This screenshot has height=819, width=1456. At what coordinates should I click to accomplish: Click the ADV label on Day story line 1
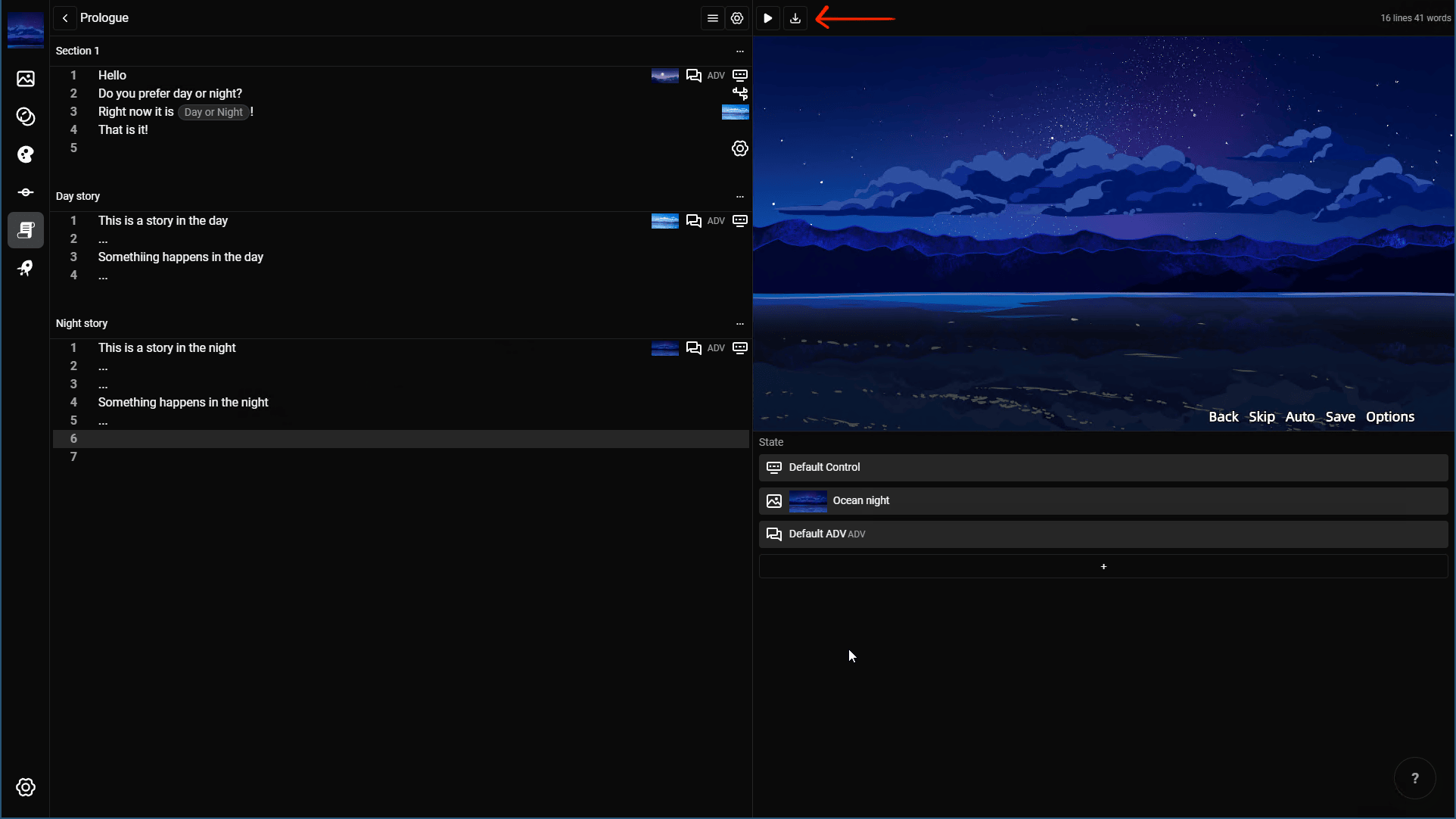coord(716,221)
